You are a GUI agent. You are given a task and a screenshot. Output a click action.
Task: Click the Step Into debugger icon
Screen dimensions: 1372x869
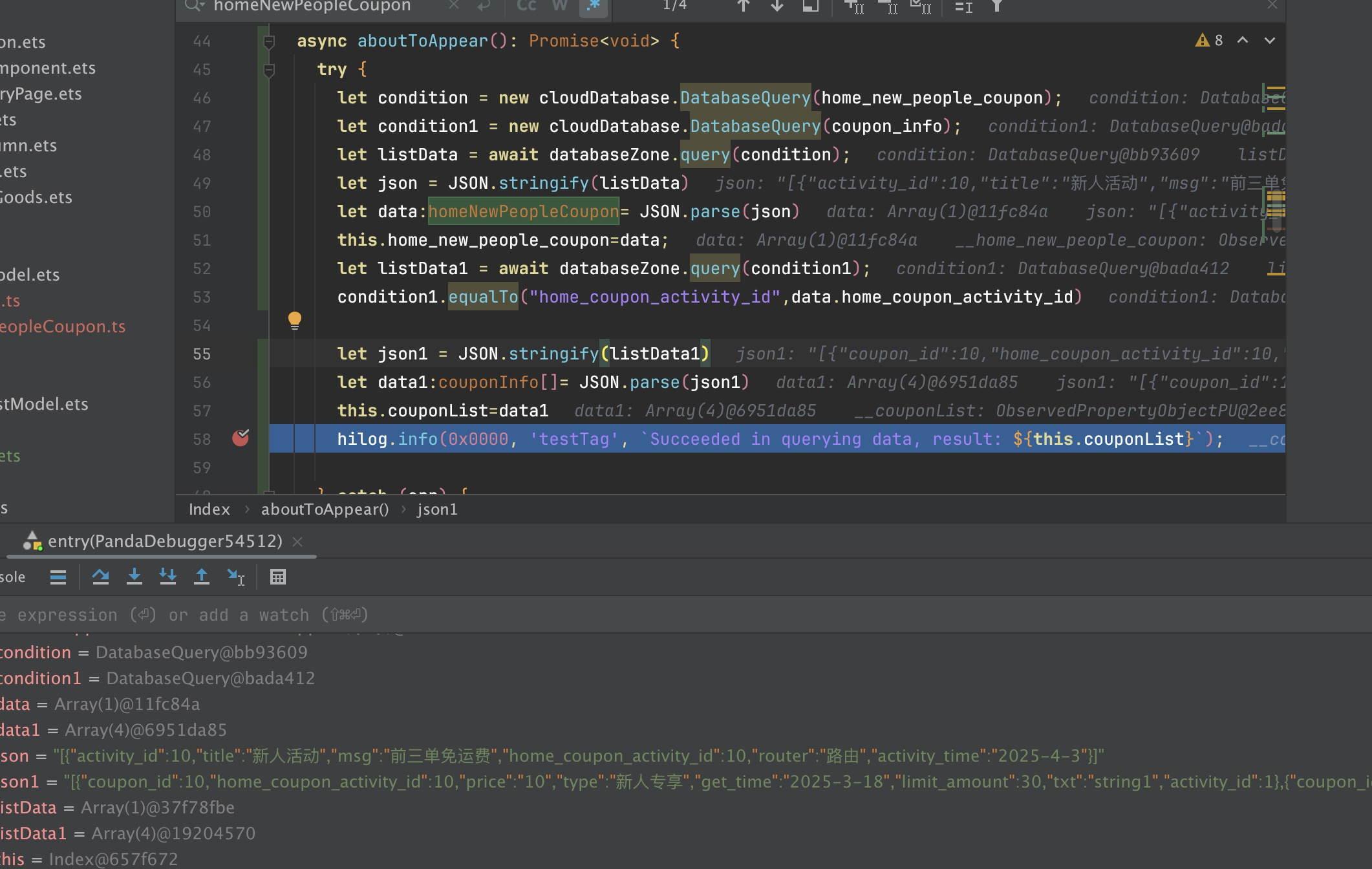(x=134, y=577)
